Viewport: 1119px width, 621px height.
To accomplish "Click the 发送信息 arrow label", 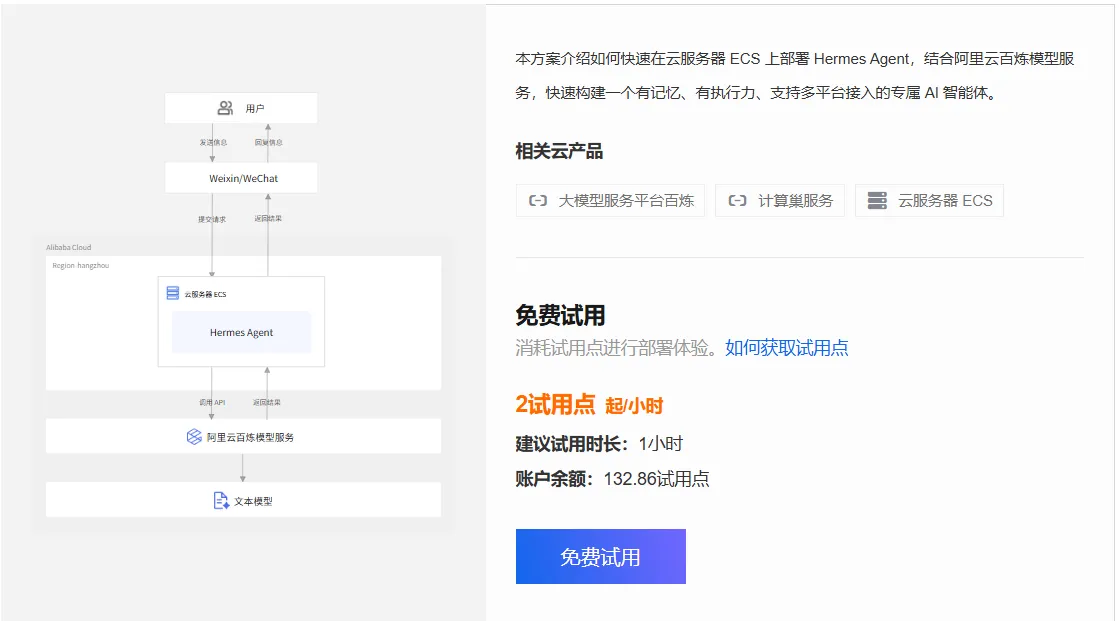I will [x=213, y=142].
